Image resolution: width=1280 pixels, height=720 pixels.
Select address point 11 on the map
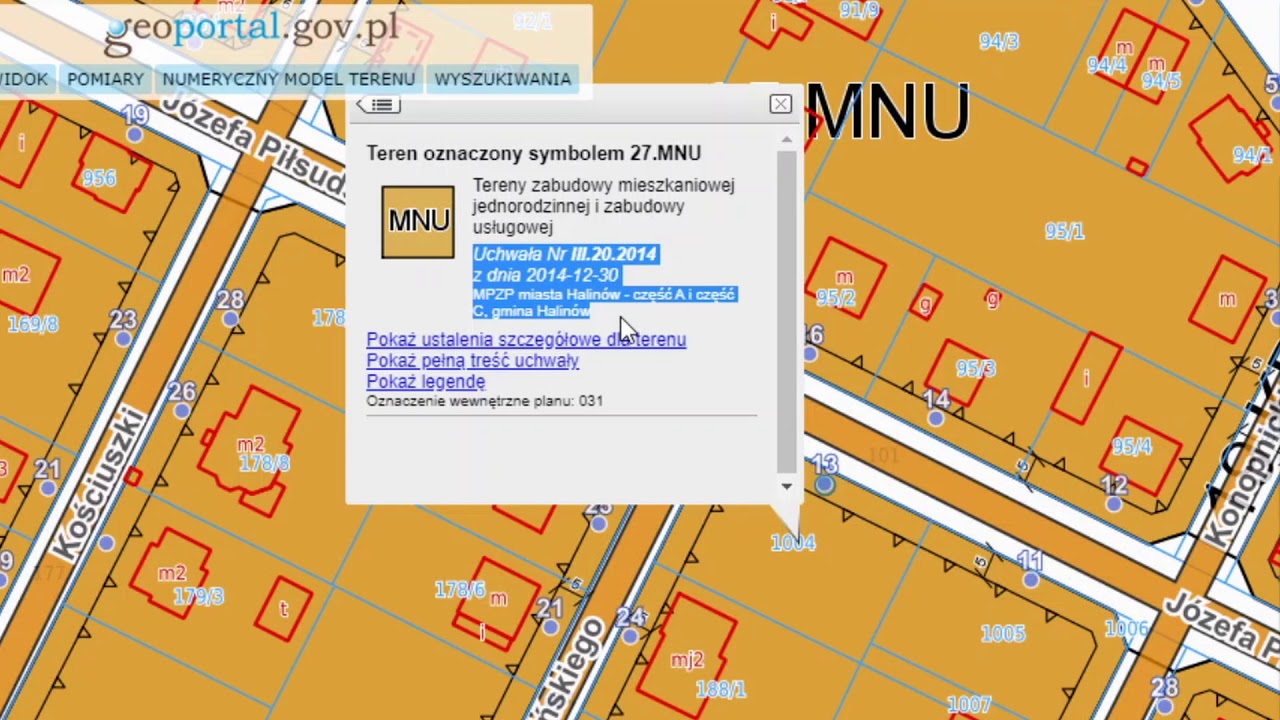click(1030, 580)
